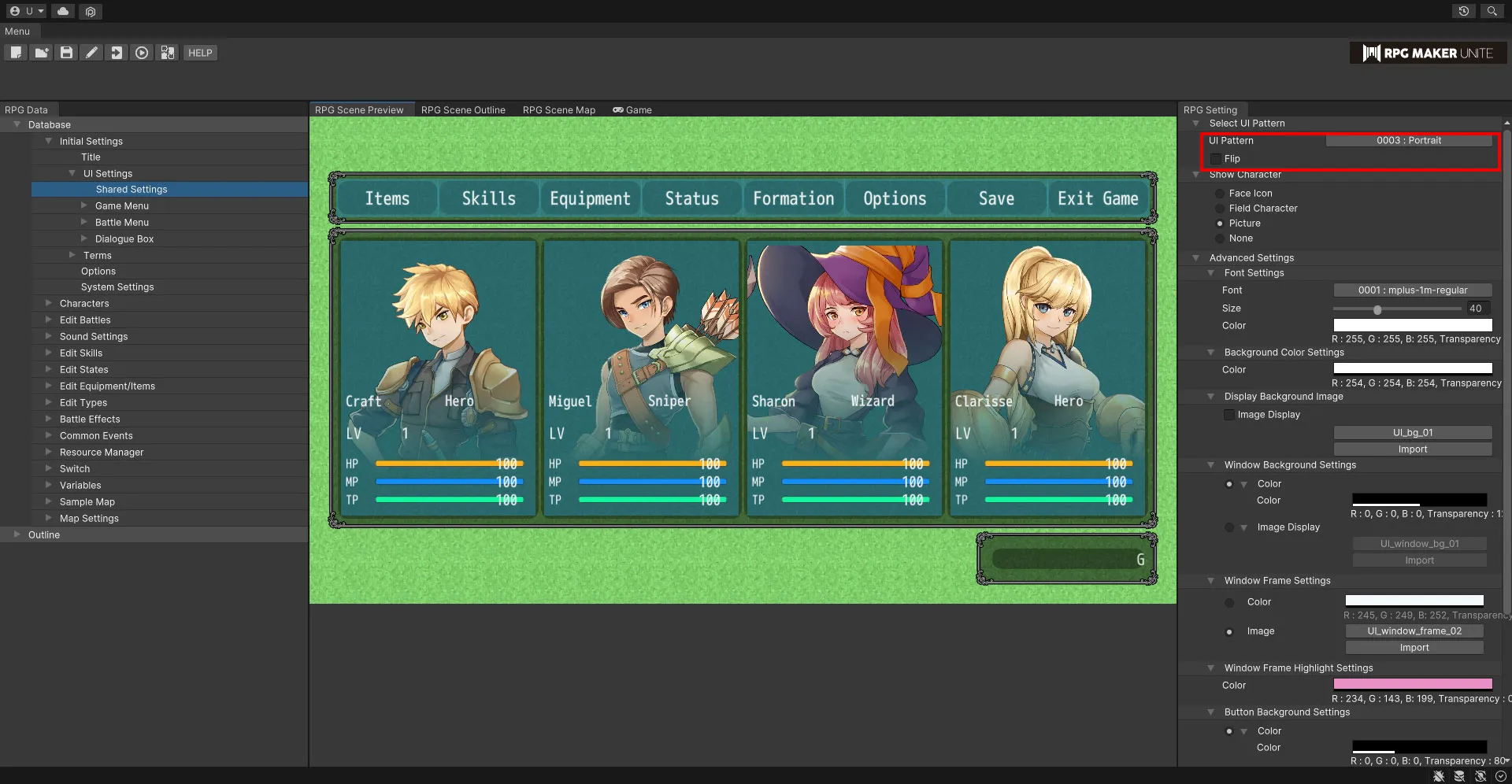
Task: Open the UI Pattern dropdown showing 0003 : Portrait
Action: [1408, 141]
